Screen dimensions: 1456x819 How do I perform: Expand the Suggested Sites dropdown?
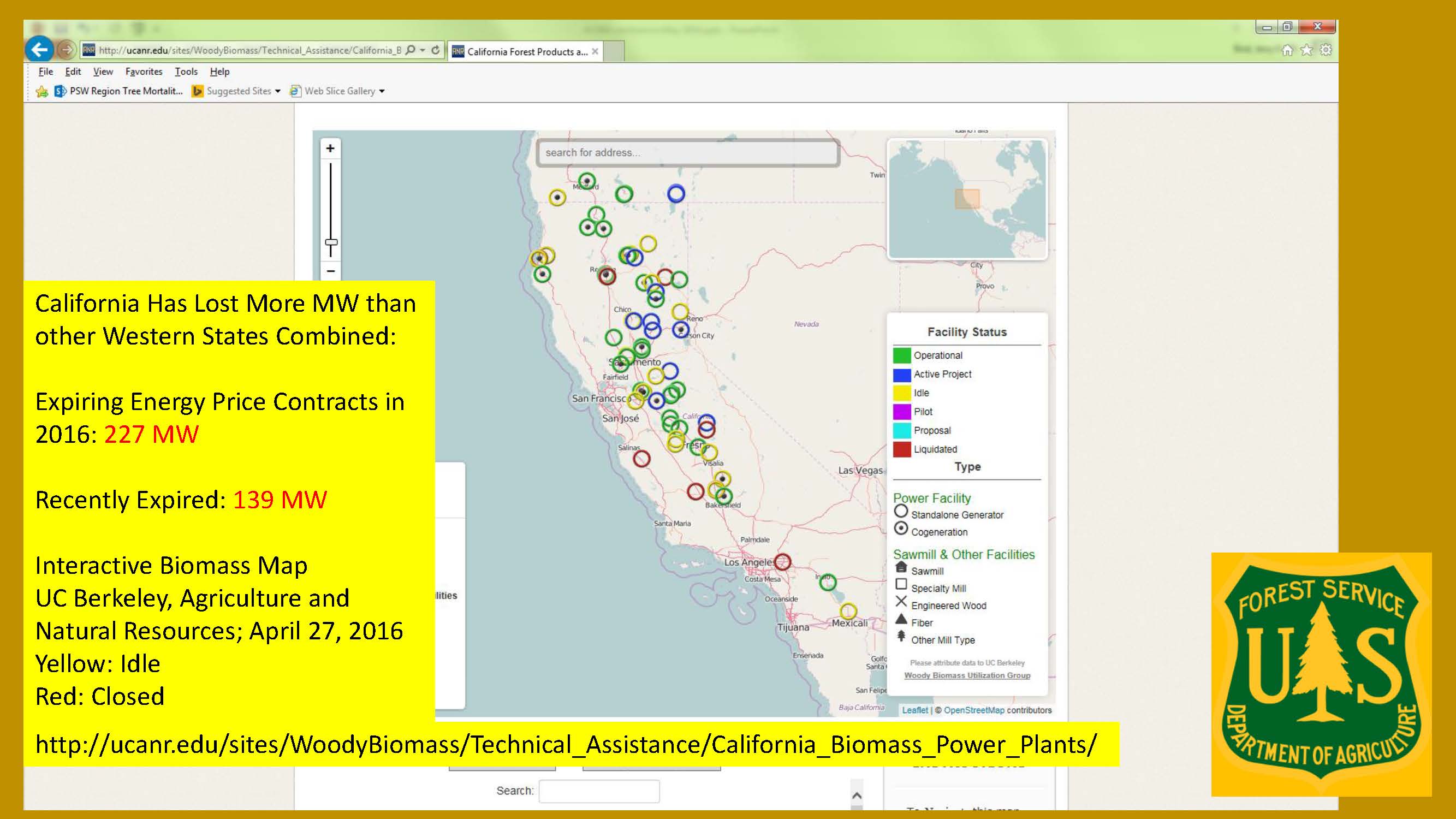coord(277,91)
